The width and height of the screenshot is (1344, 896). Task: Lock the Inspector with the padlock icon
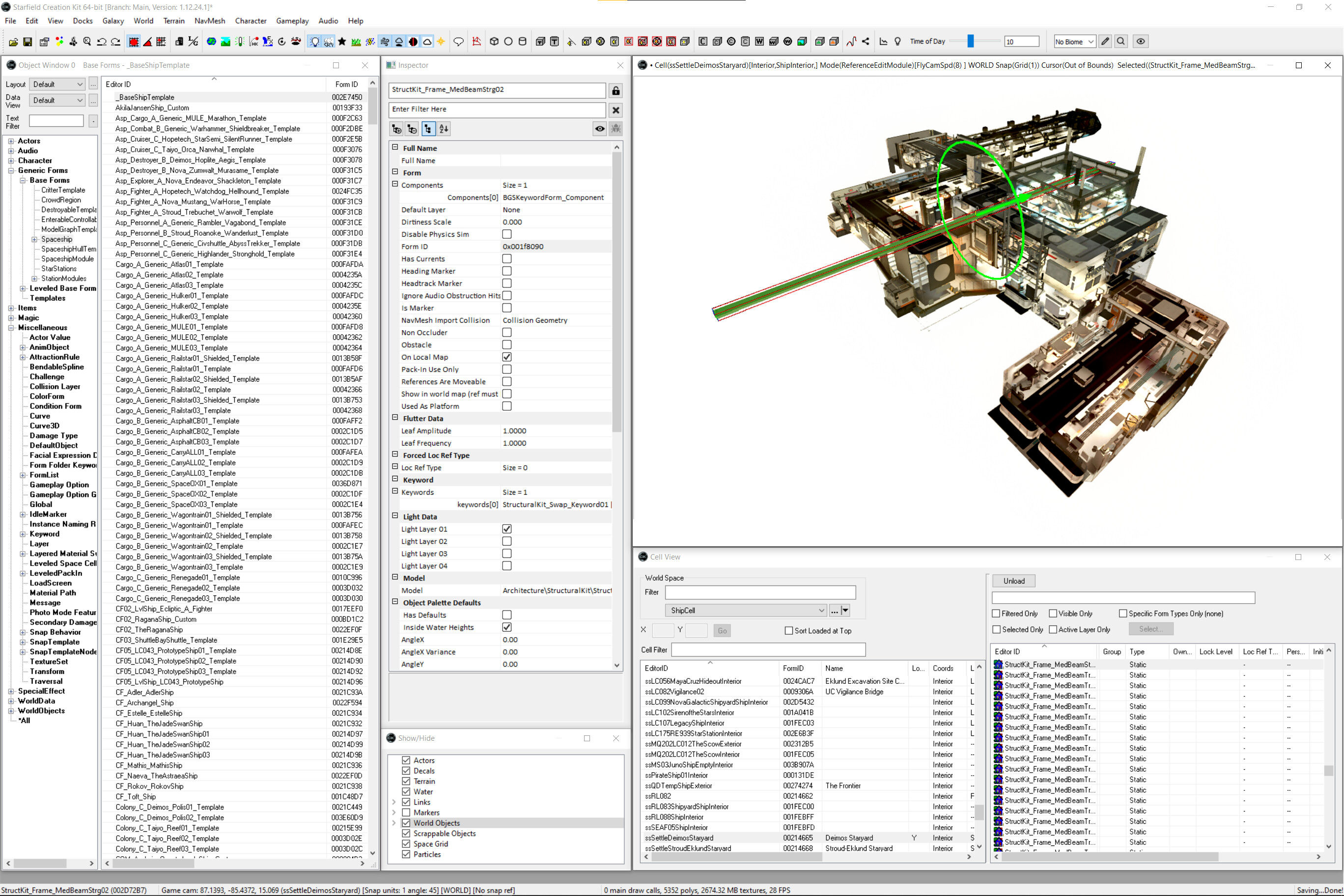coord(616,90)
